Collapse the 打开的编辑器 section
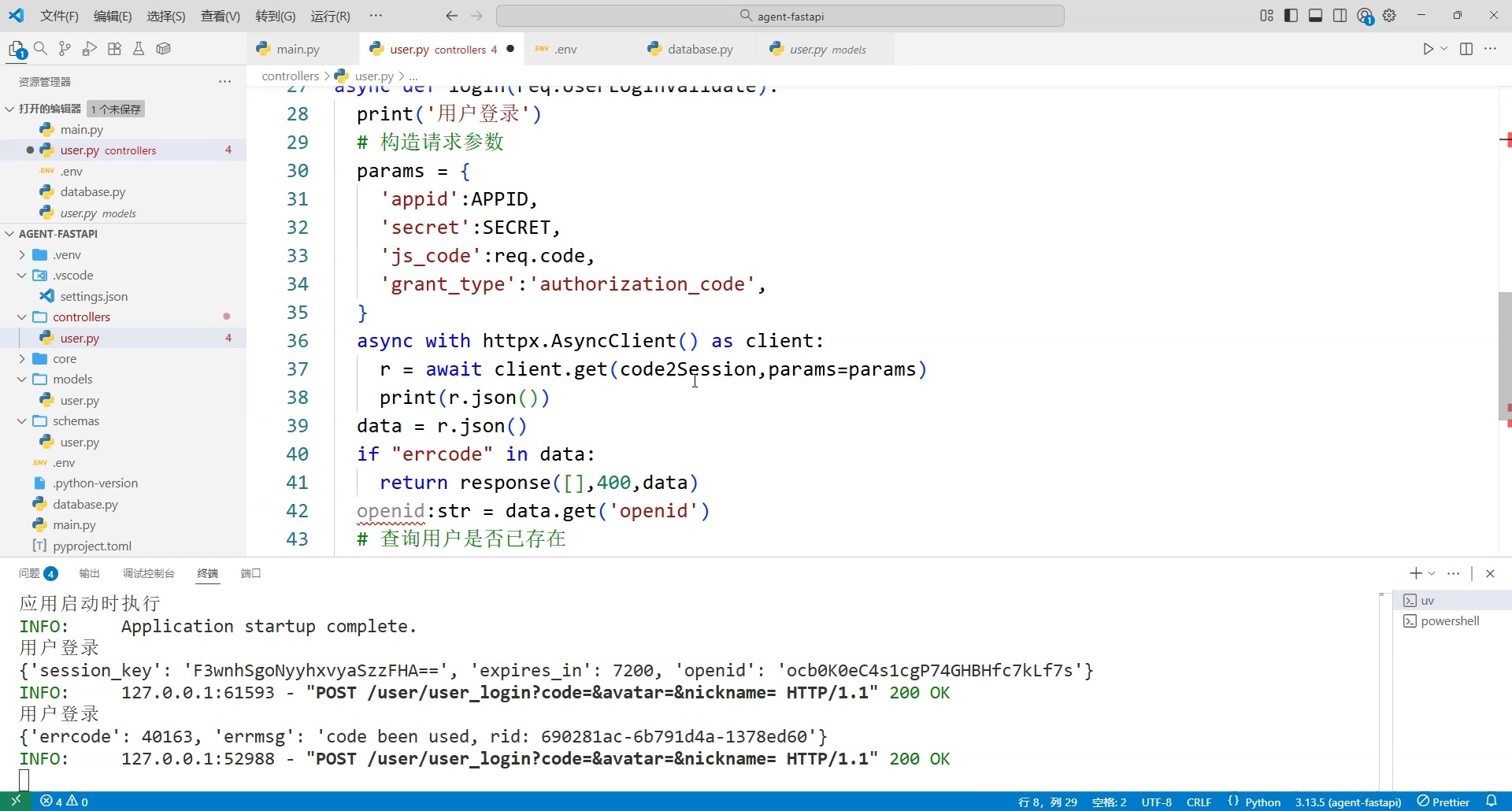Screen dimensions: 1512x811 pyautogui.click(x=9, y=109)
